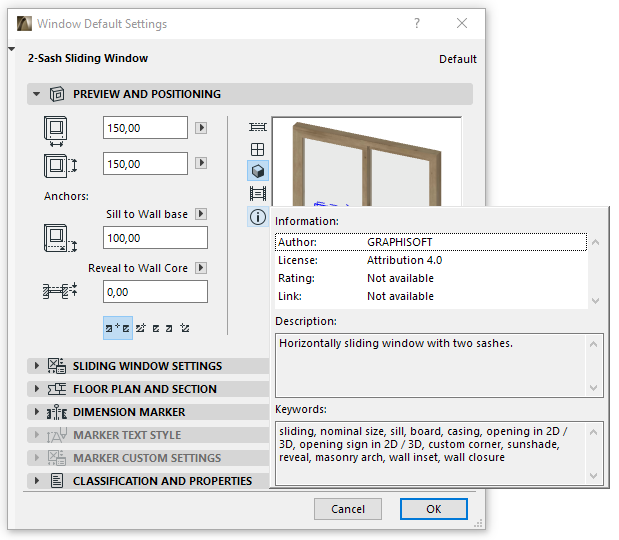Click the Cancel button
Viewport: 619px width, 540px height.
[x=348, y=509]
